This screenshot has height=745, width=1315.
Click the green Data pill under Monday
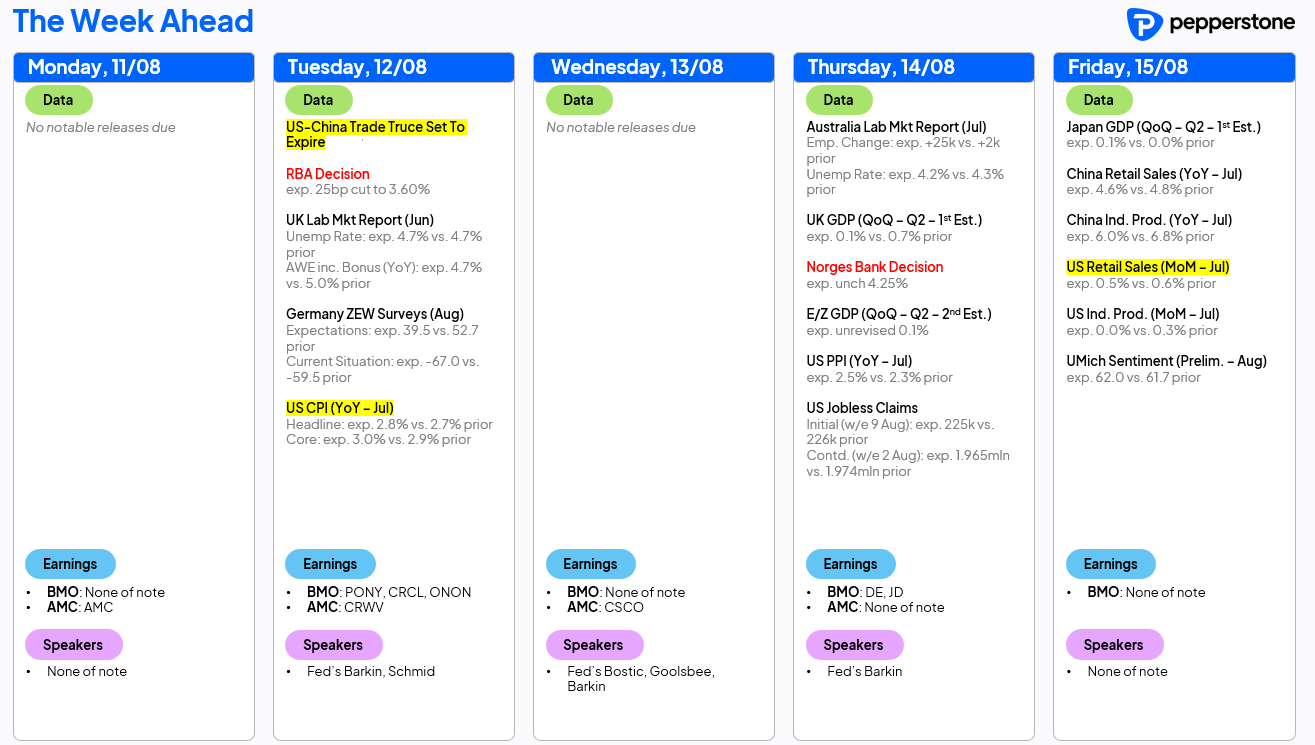tap(58, 100)
